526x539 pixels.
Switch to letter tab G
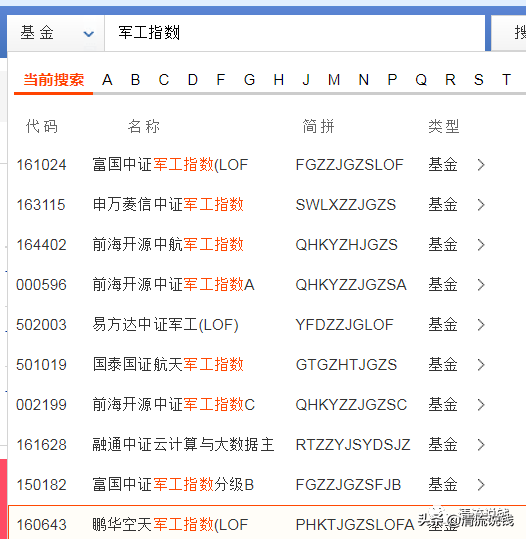249,80
